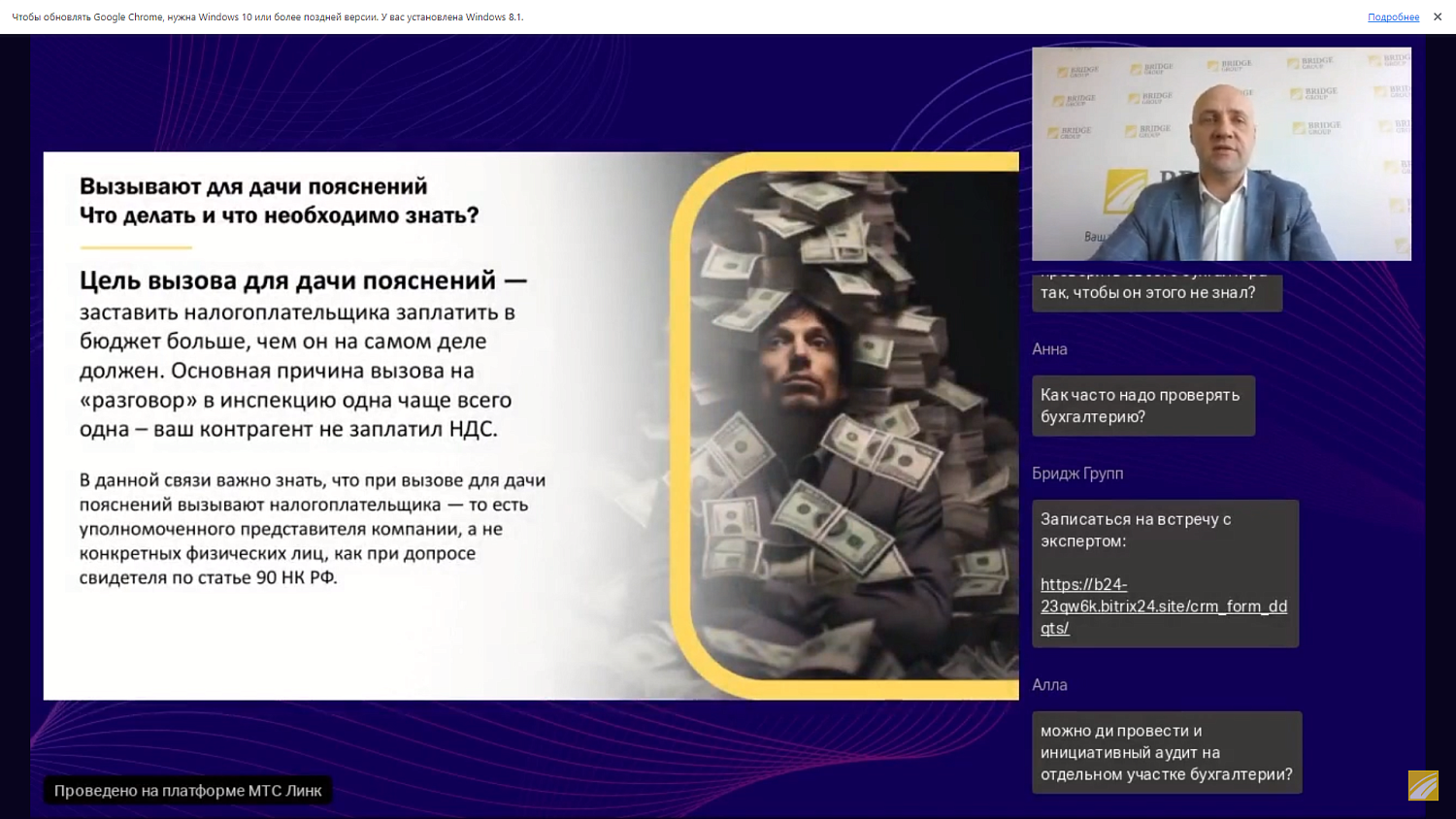The width and height of the screenshot is (1456, 819).
Task: Open the bitrix24 crm_form registration link
Action: tap(1163, 606)
